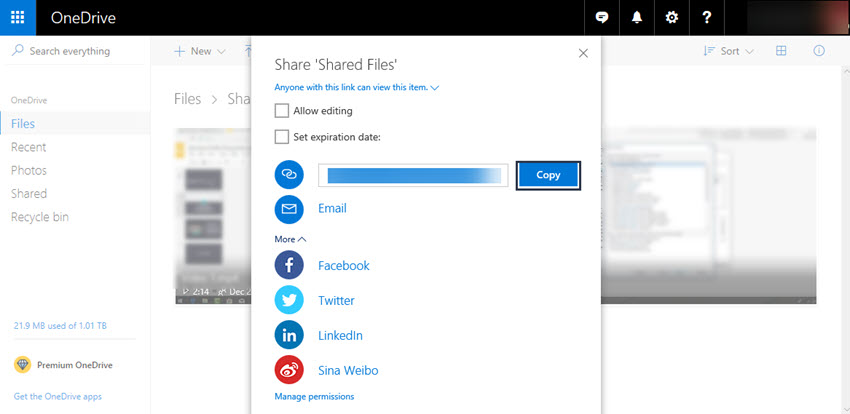Click the link chain icon in dialog
This screenshot has height=414, width=850.
(x=289, y=174)
